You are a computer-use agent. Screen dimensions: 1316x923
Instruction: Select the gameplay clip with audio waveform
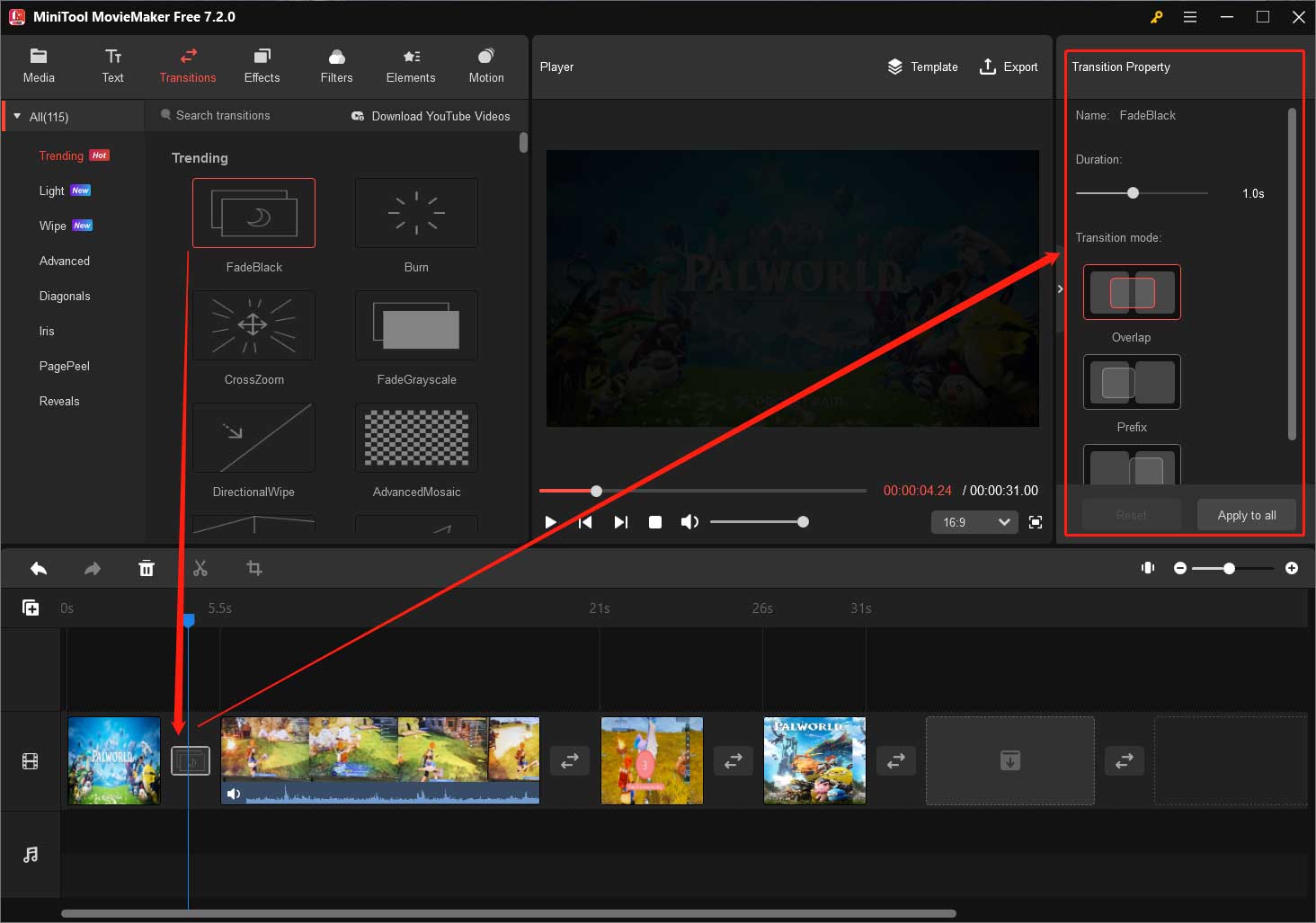pos(380,760)
